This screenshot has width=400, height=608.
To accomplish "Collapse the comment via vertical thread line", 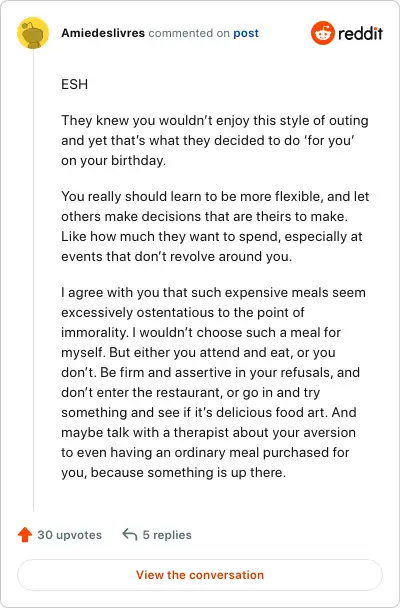I will point(33,279).
